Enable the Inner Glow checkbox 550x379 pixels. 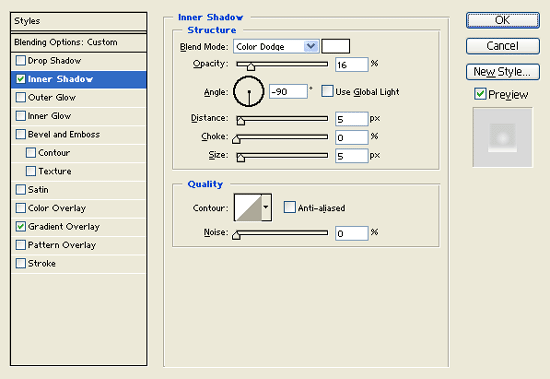click(21, 116)
